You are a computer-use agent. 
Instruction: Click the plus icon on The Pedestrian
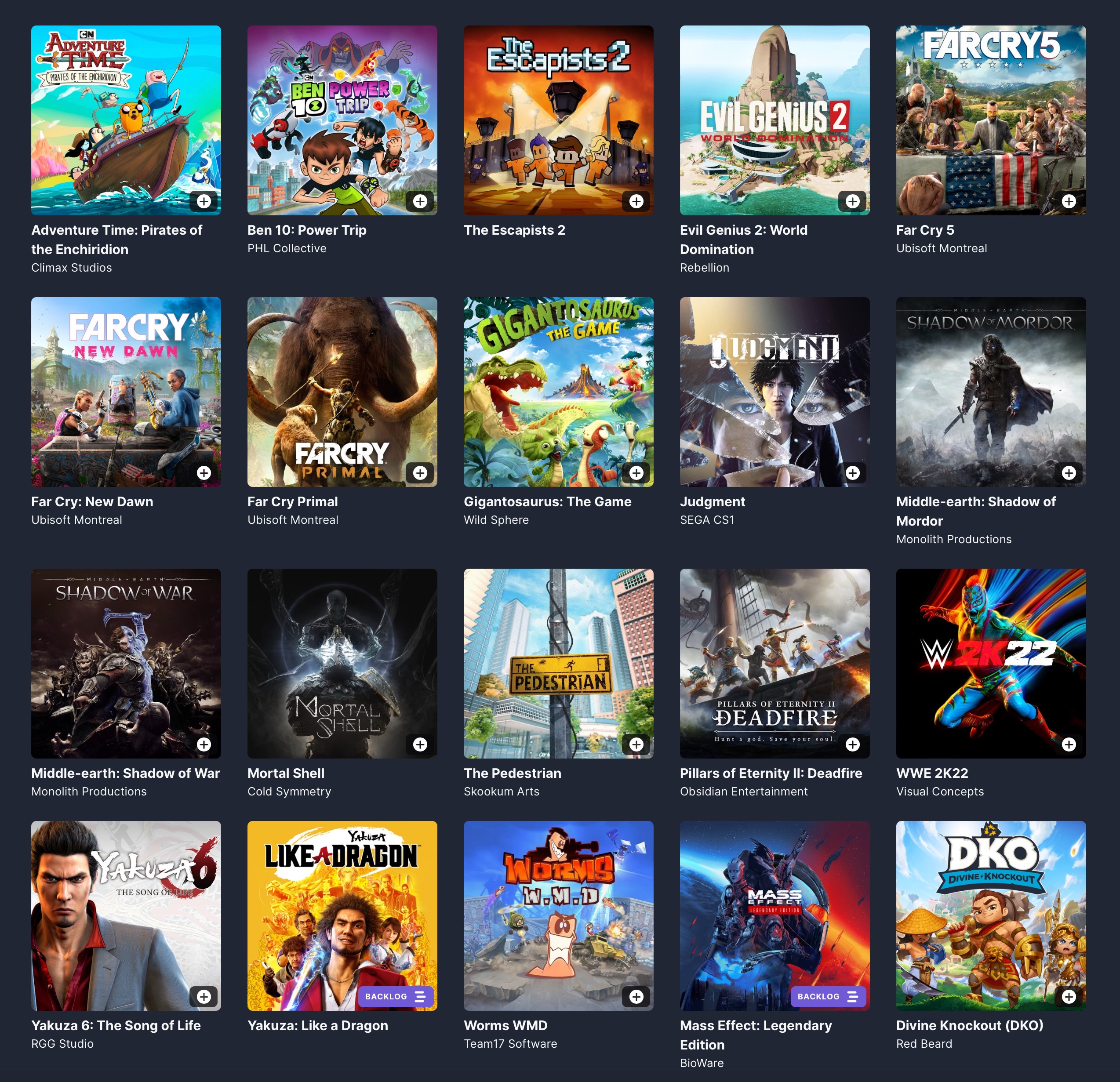tap(636, 744)
